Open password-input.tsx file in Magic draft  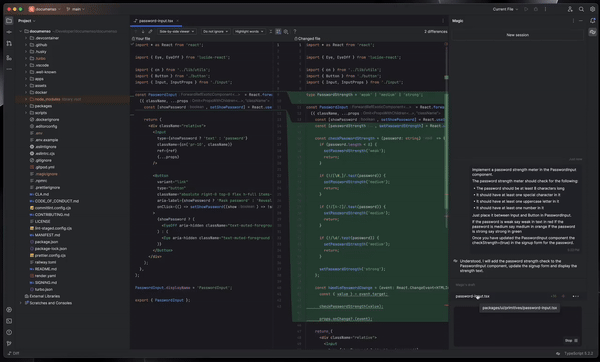click(472, 296)
